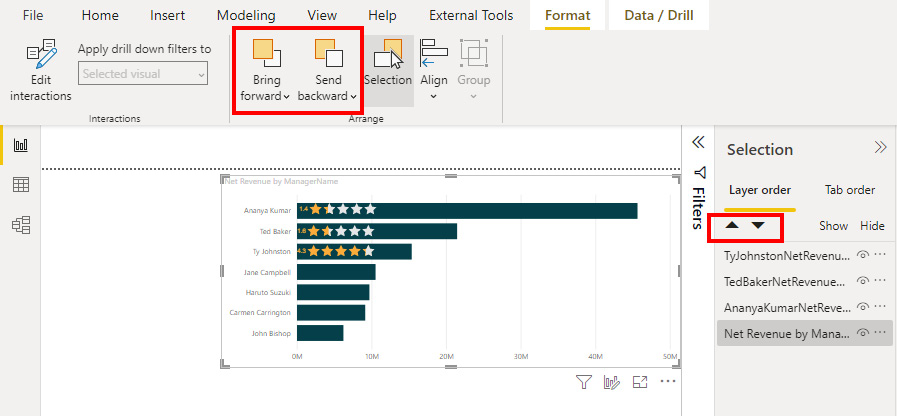Toggle the AnanyaKumarNetRevenue layer eye icon

click(x=862, y=308)
